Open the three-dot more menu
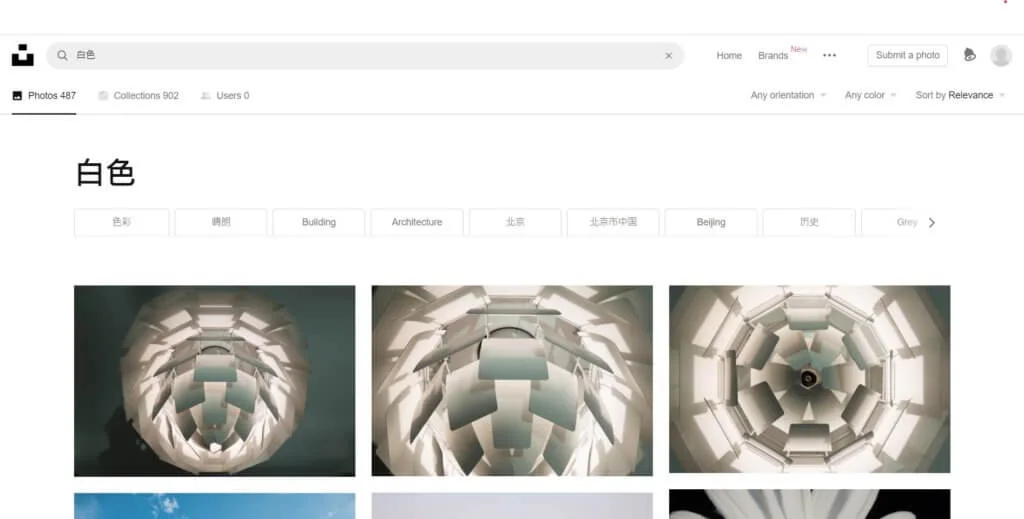 click(x=829, y=55)
